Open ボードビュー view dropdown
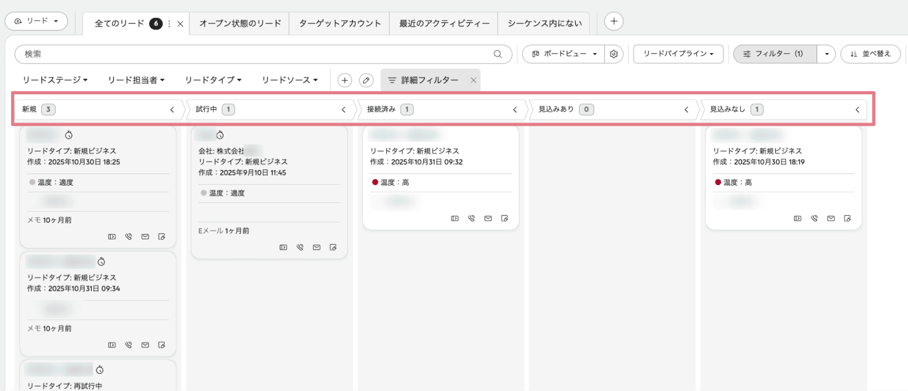The image size is (908, 391). click(x=563, y=54)
